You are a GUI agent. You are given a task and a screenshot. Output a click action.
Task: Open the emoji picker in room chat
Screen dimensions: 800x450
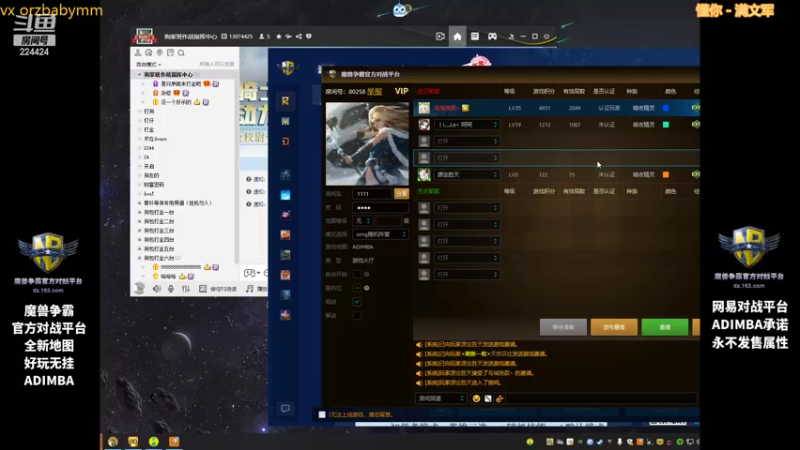click(x=476, y=398)
